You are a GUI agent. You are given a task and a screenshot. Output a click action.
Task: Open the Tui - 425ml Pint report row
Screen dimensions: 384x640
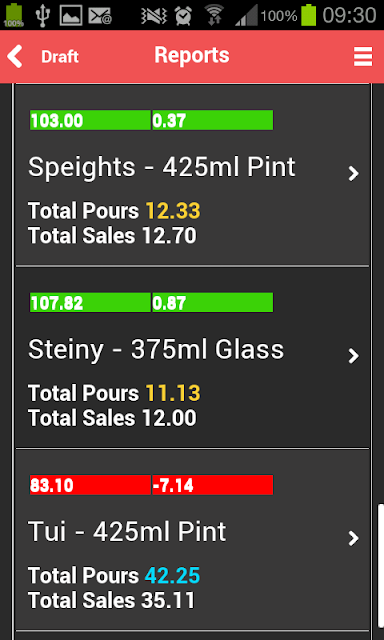tap(192, 540)
